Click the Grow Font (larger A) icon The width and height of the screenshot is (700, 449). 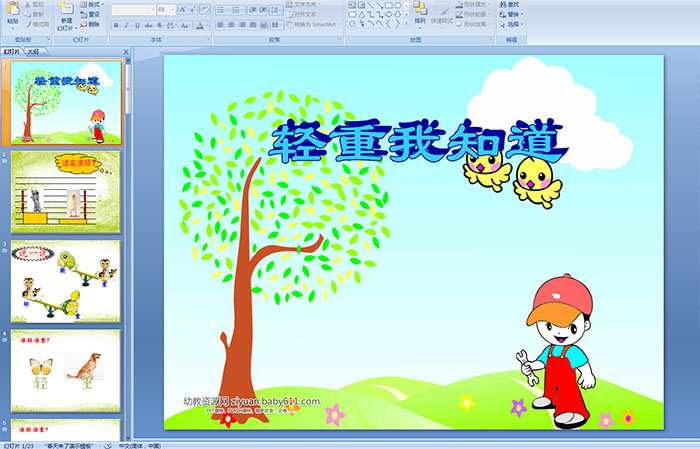pyautogui.click(x=183, y=9)
